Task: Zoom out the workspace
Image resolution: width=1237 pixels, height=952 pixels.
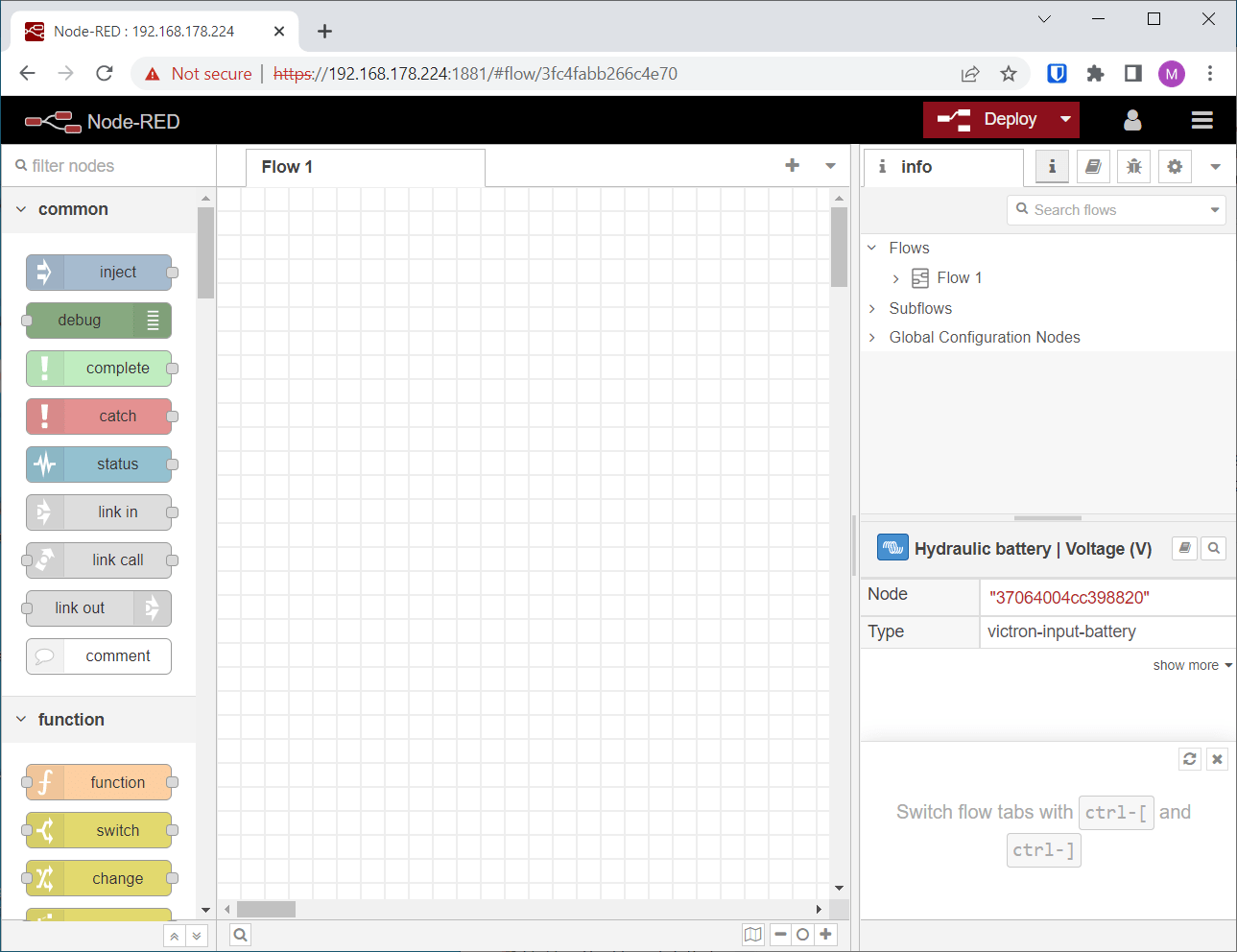Action: click(x=781, y=935)
